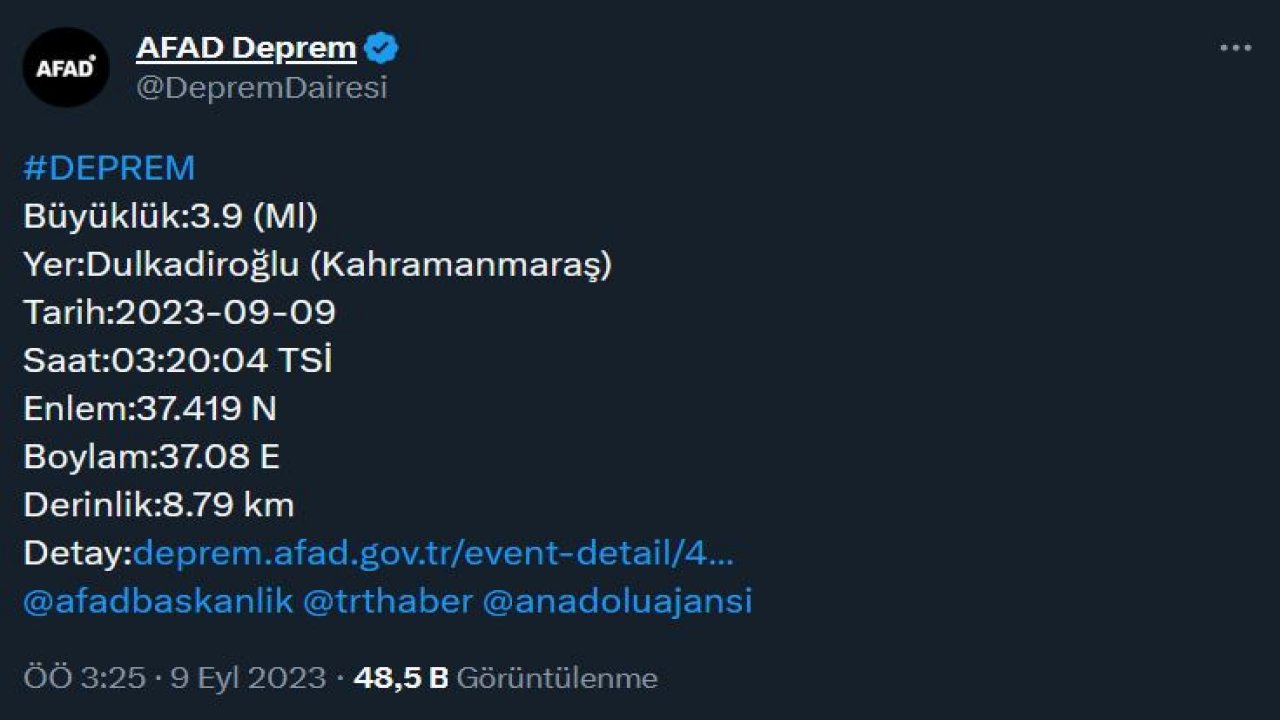This screenshot has height=720, width=1280.
Task: Select the Enlem:37.419 N coordinate text
Action: pos(150,408)
